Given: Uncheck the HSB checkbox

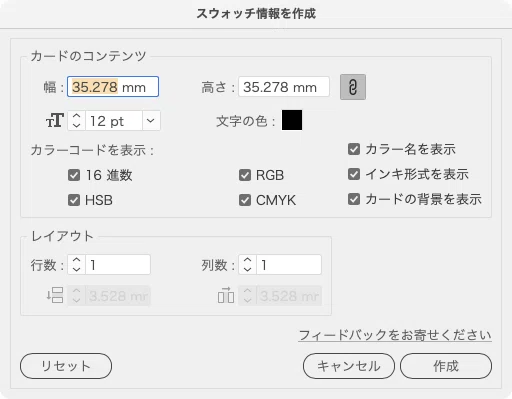Looking at the screenshot, I should tap(74, 200).
